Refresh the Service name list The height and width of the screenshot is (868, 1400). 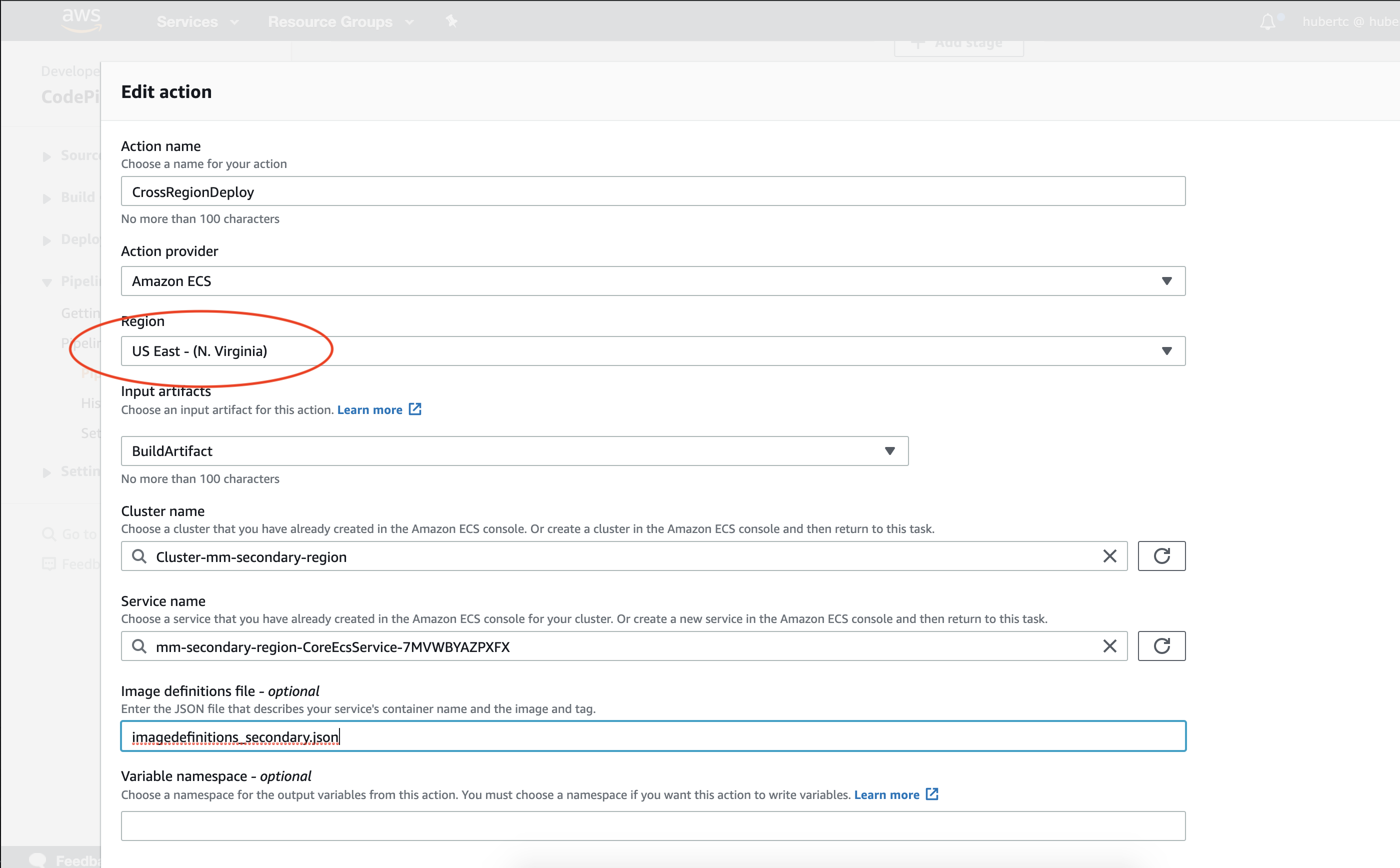1161,646
